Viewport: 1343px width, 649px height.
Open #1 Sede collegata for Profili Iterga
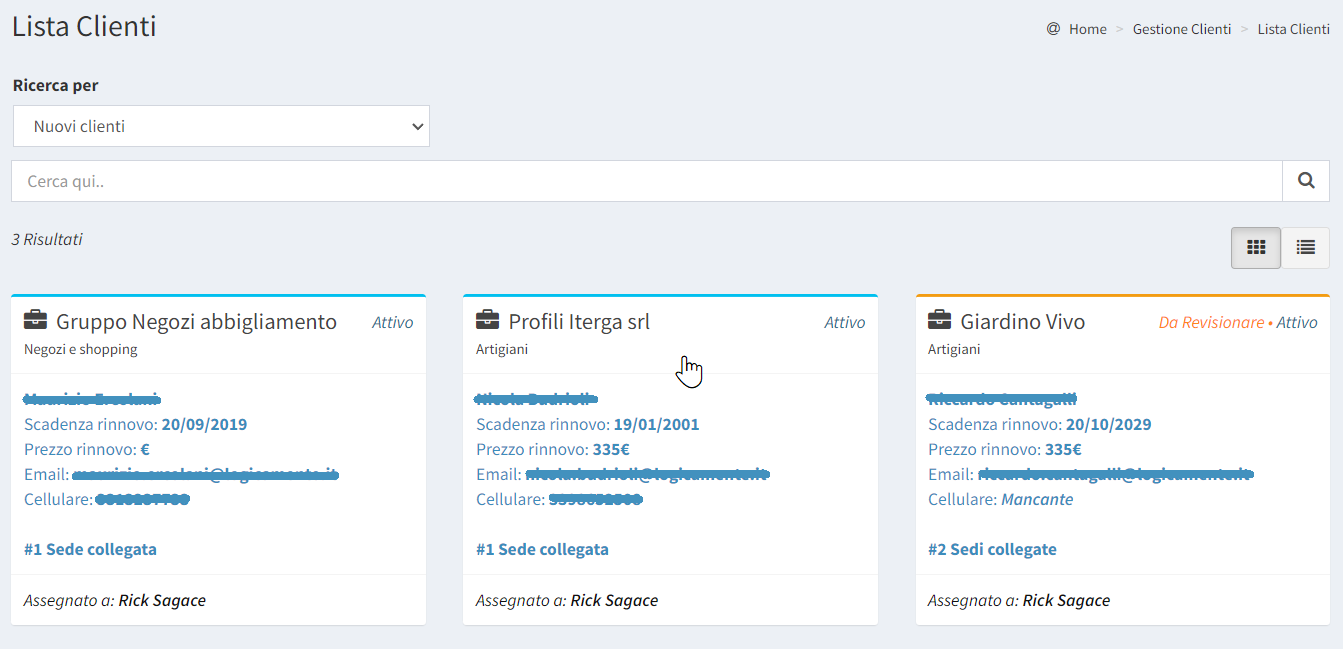coord(542,549)
